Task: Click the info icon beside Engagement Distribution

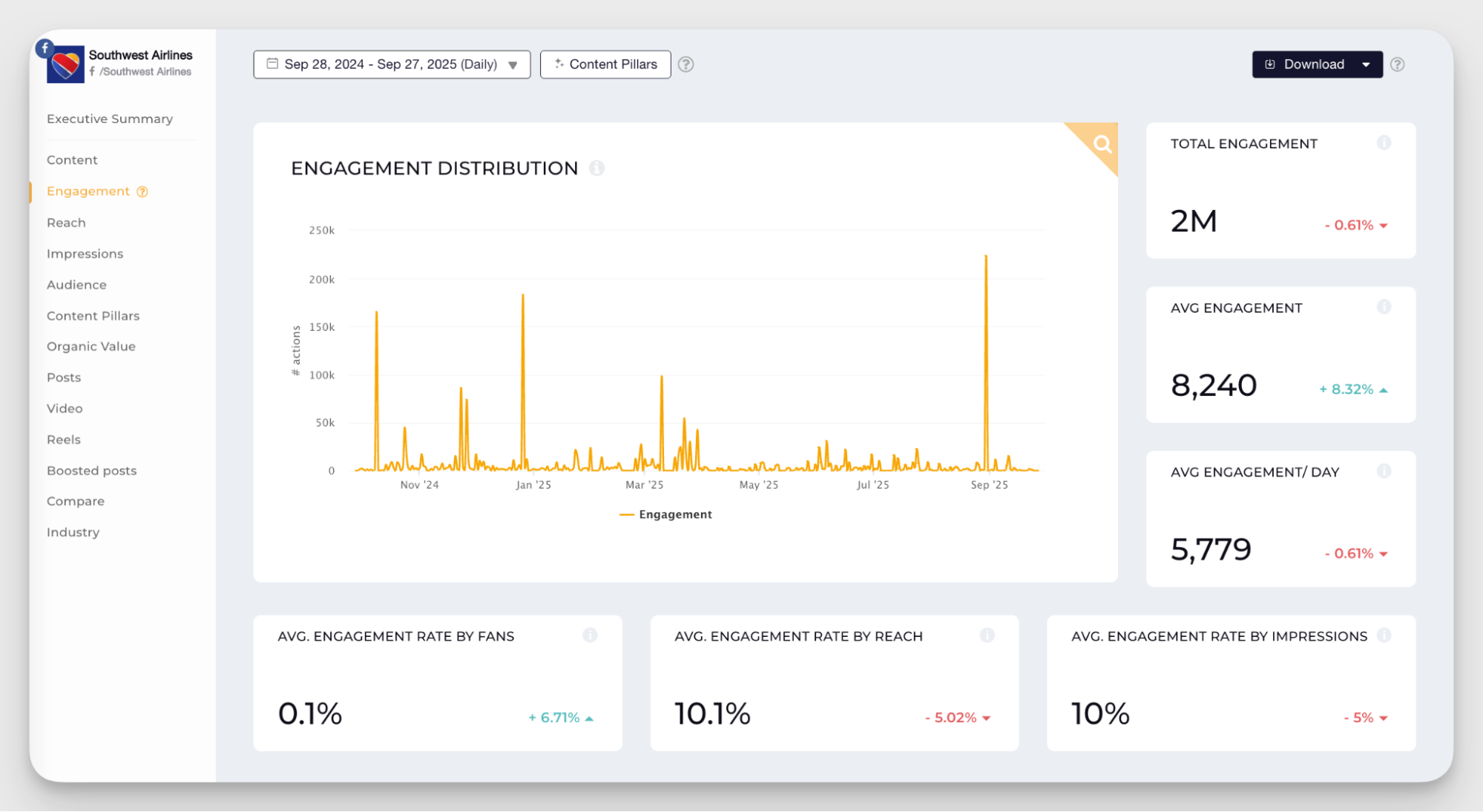Action: (x=596, y=168)
